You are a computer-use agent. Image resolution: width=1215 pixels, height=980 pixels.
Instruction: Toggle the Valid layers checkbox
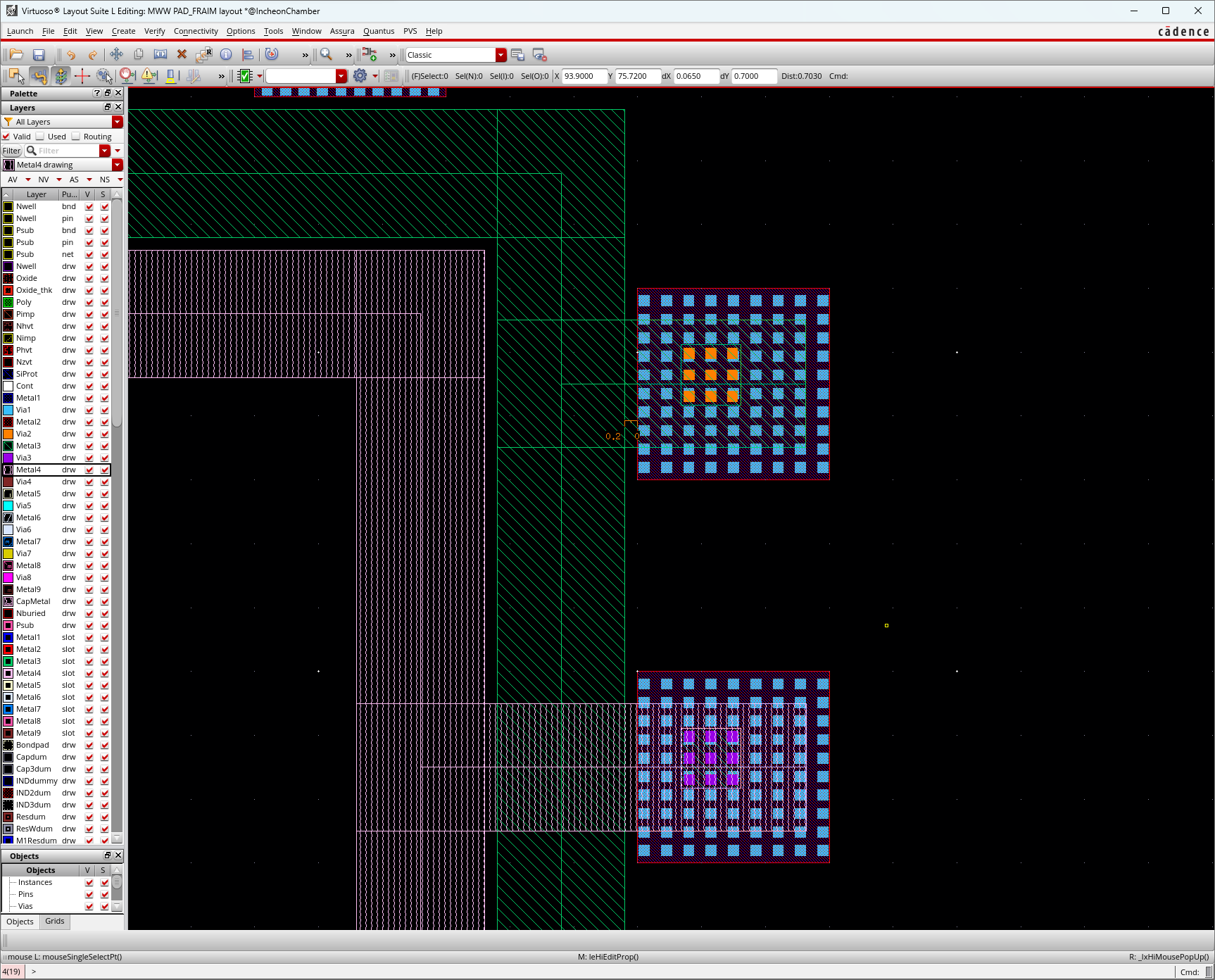click(6, 137)
